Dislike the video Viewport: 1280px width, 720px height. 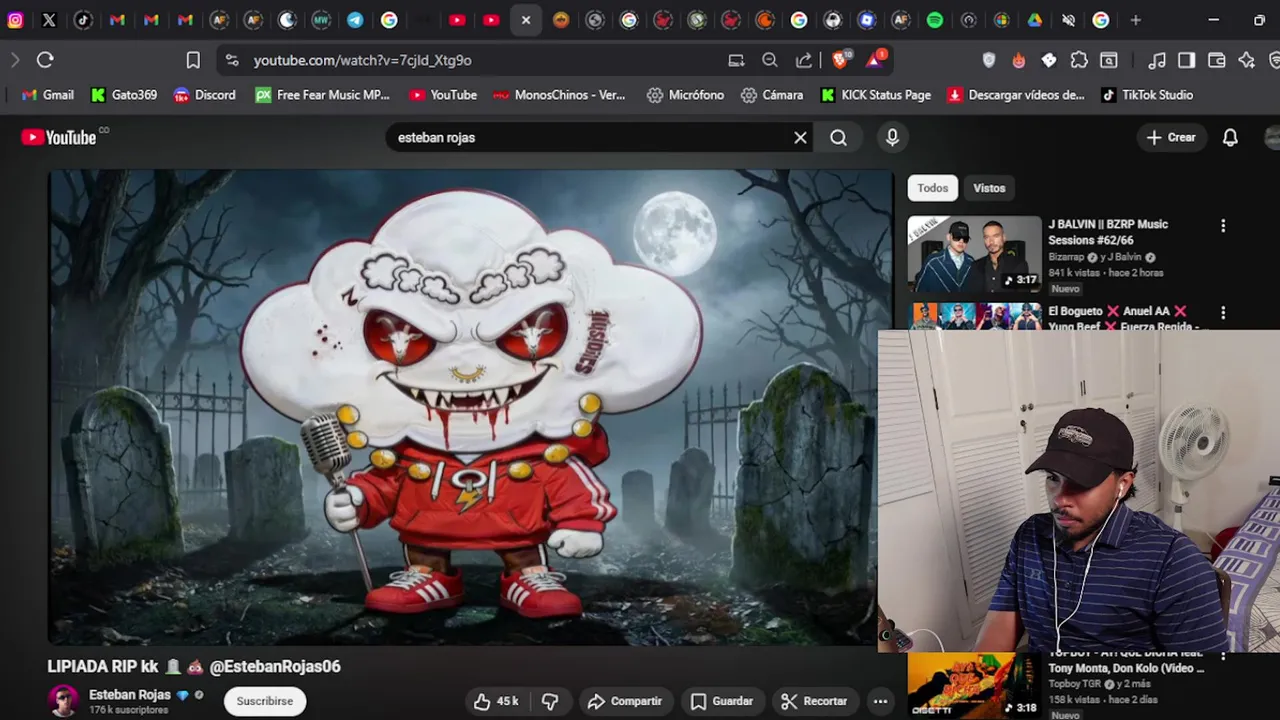(550, 701)
